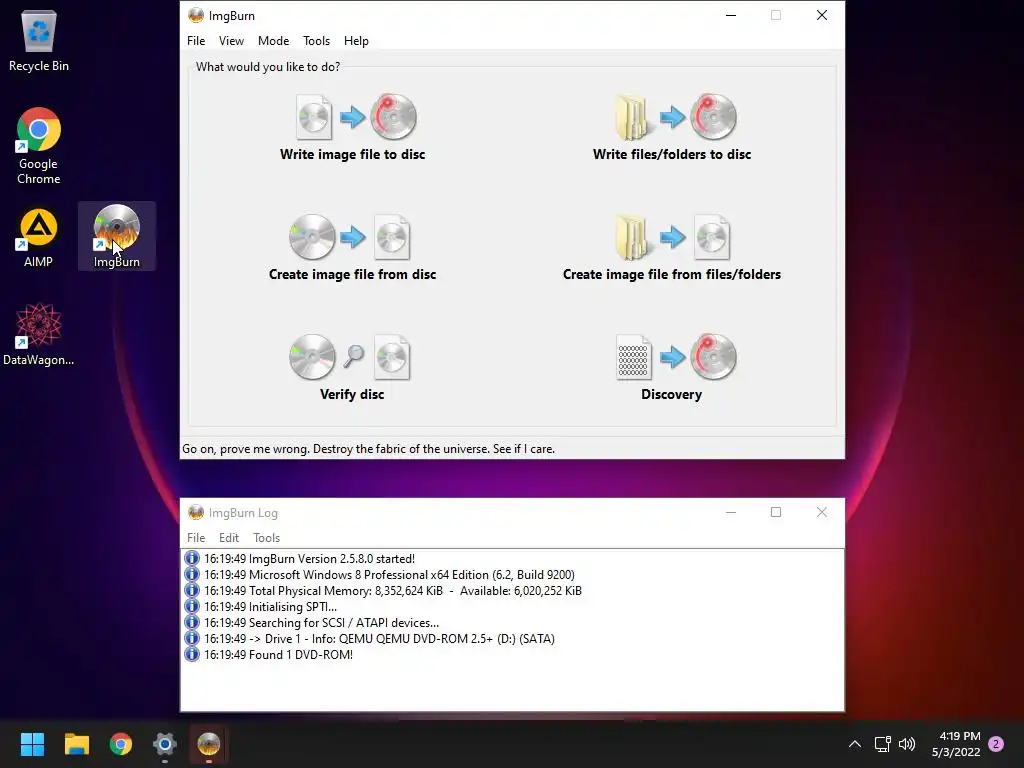Show hidden tray icons chevron
This screenshot has width=1024, height=768.
[x=854, y=744]
